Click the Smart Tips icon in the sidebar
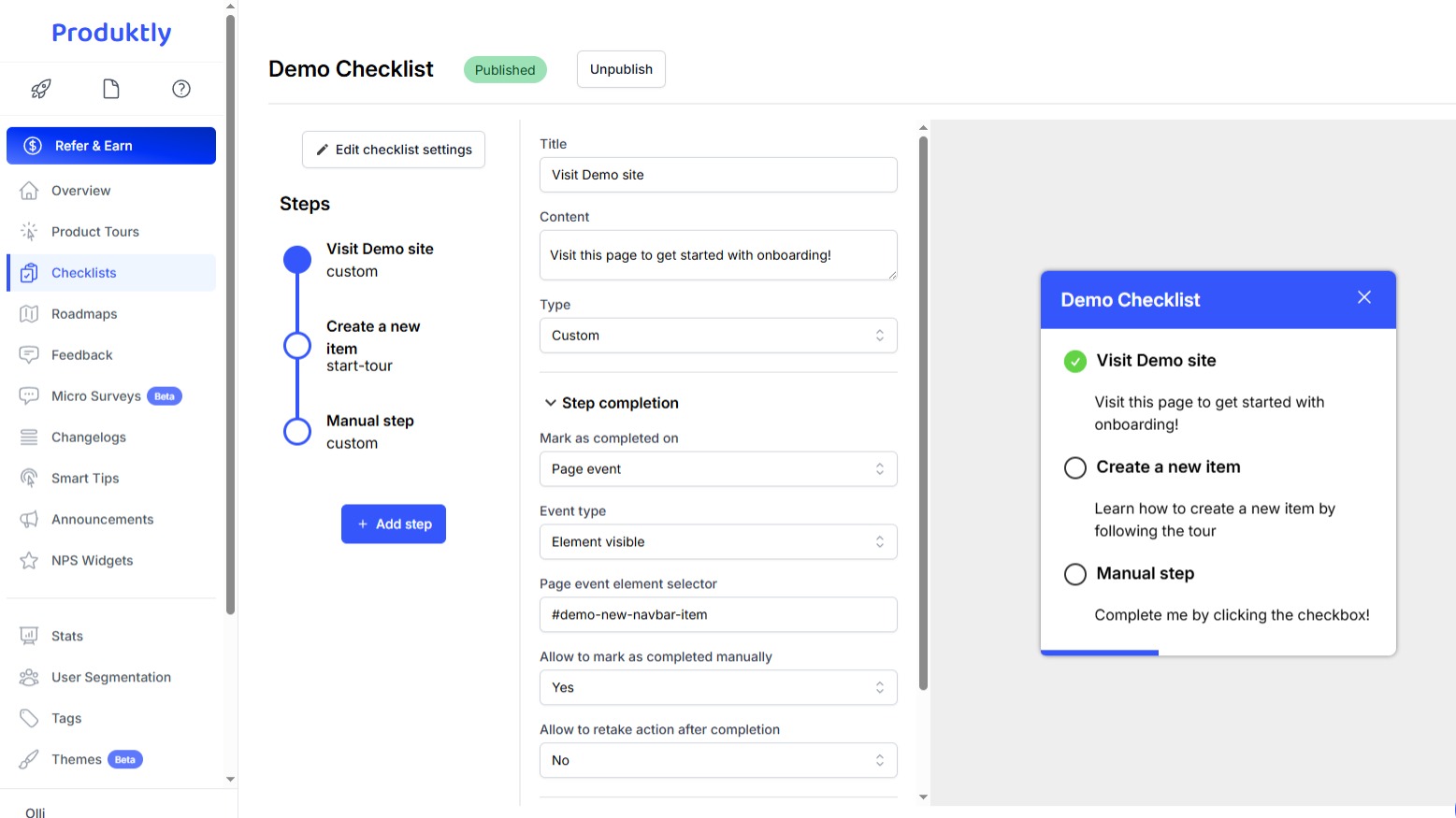The image size is (1456, 818). (29, 479)
